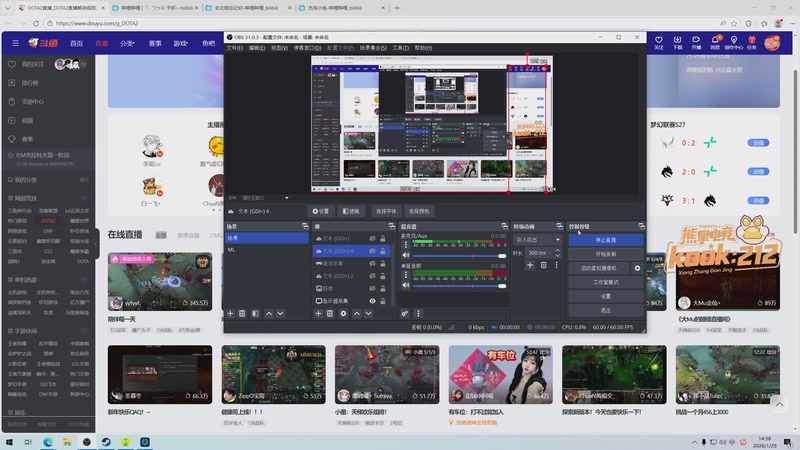Viewport: 800px width, 450px height.
Task: Click the 开始录制 start recording button
Action: [606, 254]
